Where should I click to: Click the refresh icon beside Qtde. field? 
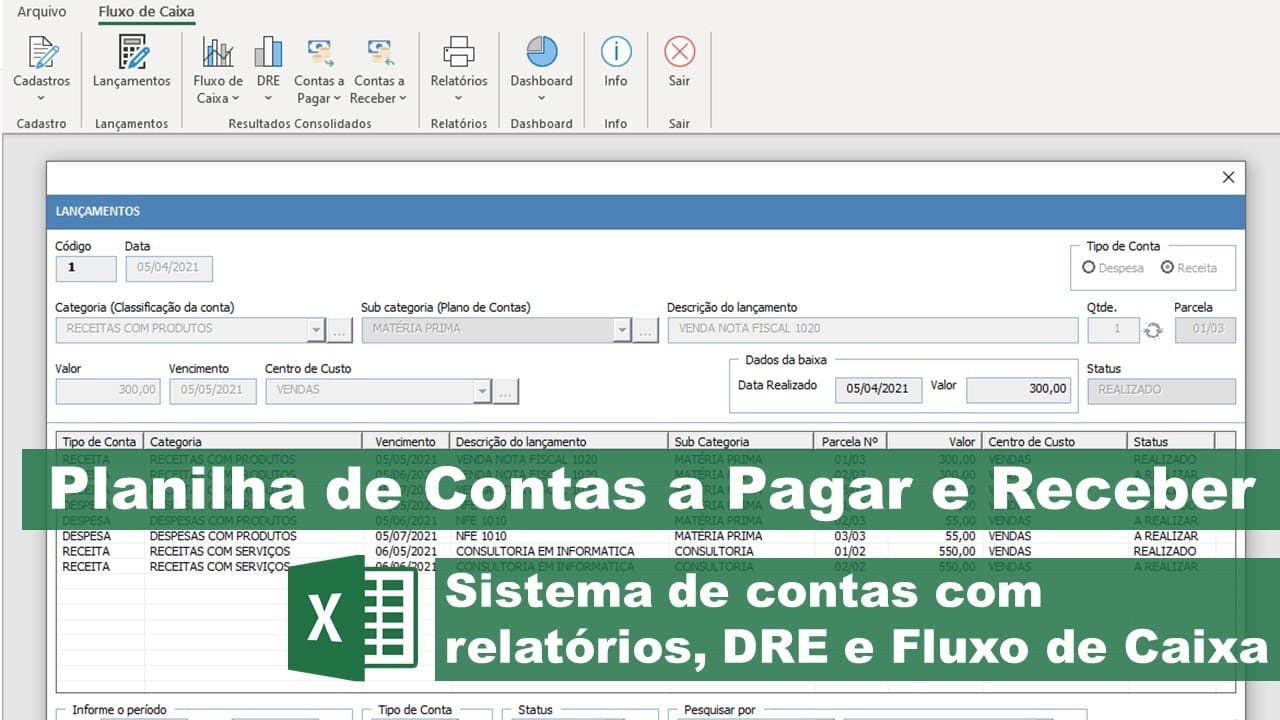point(1153,330)
